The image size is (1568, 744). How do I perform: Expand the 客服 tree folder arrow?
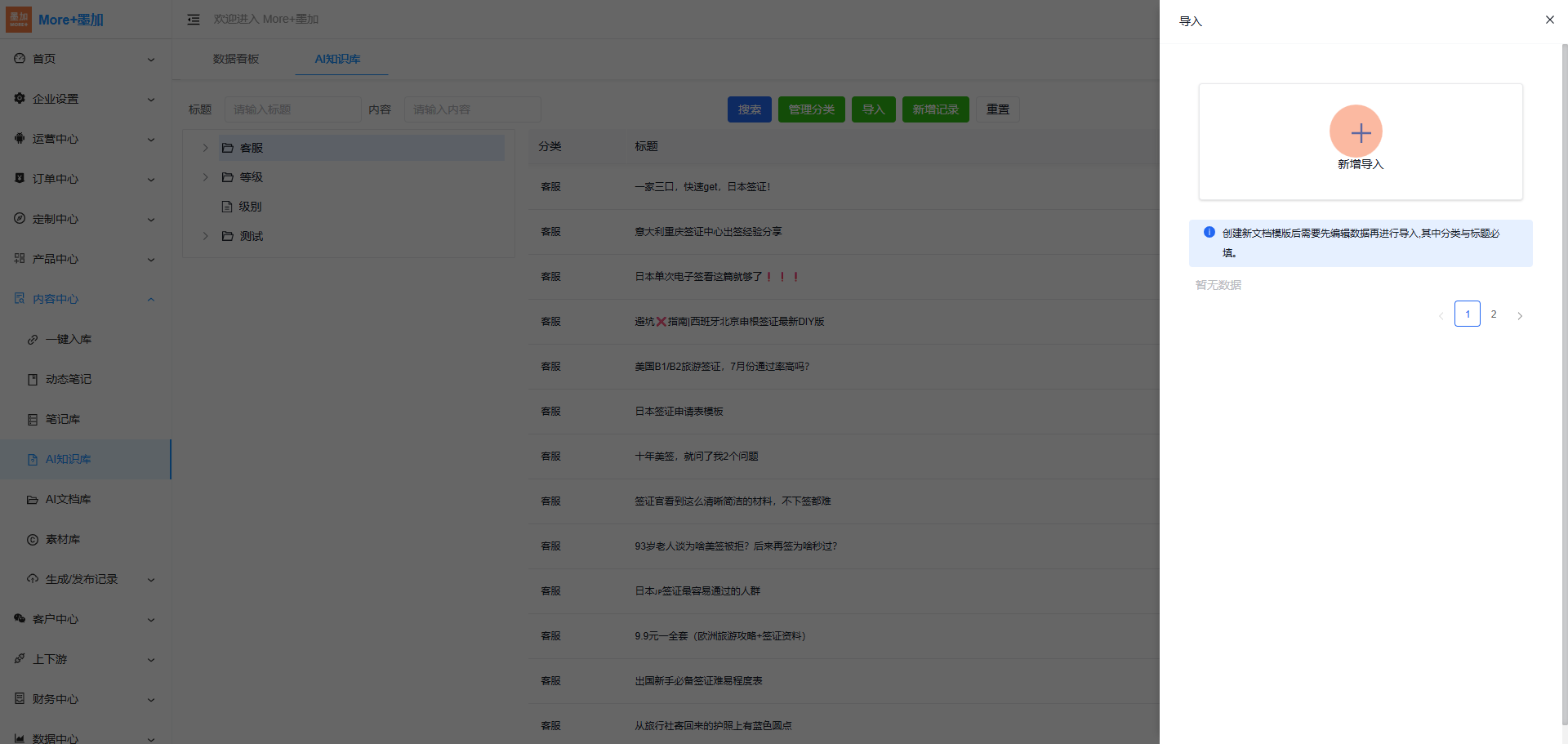coord(205,148)
